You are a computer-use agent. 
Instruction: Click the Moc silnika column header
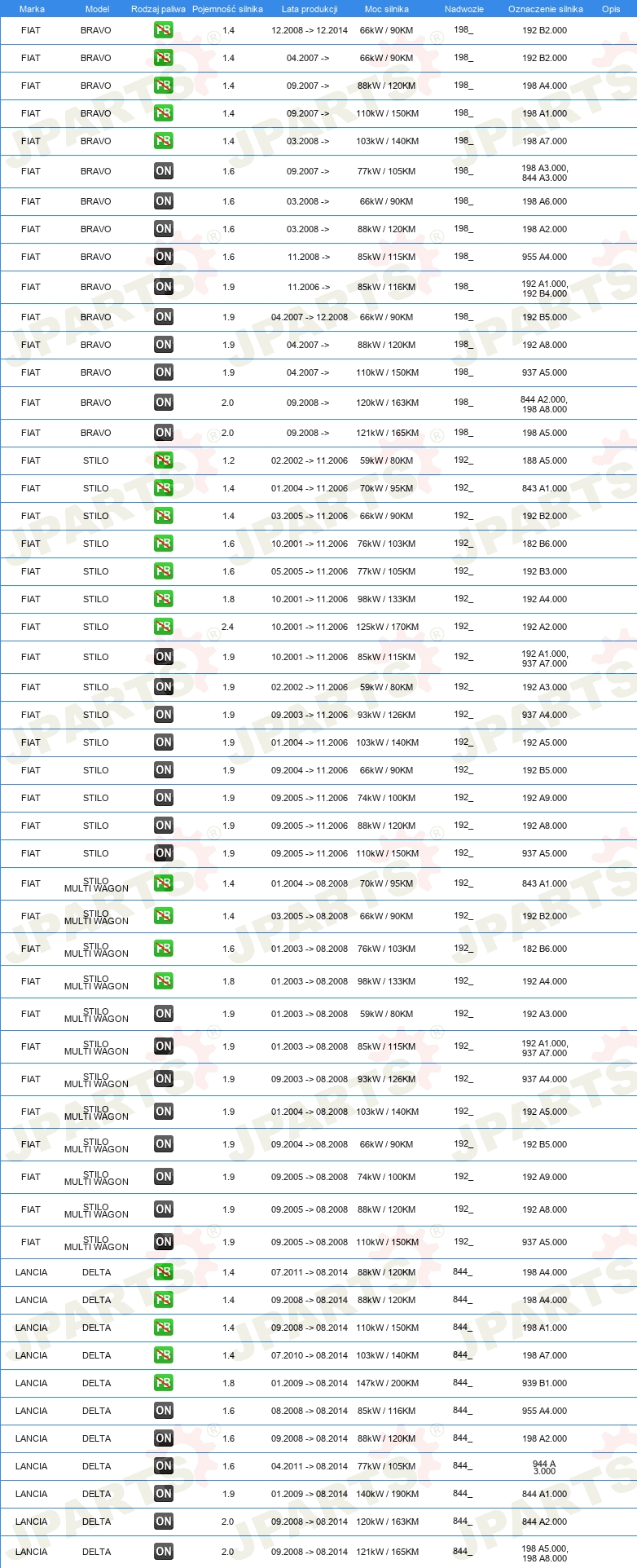tap(387, 9)
